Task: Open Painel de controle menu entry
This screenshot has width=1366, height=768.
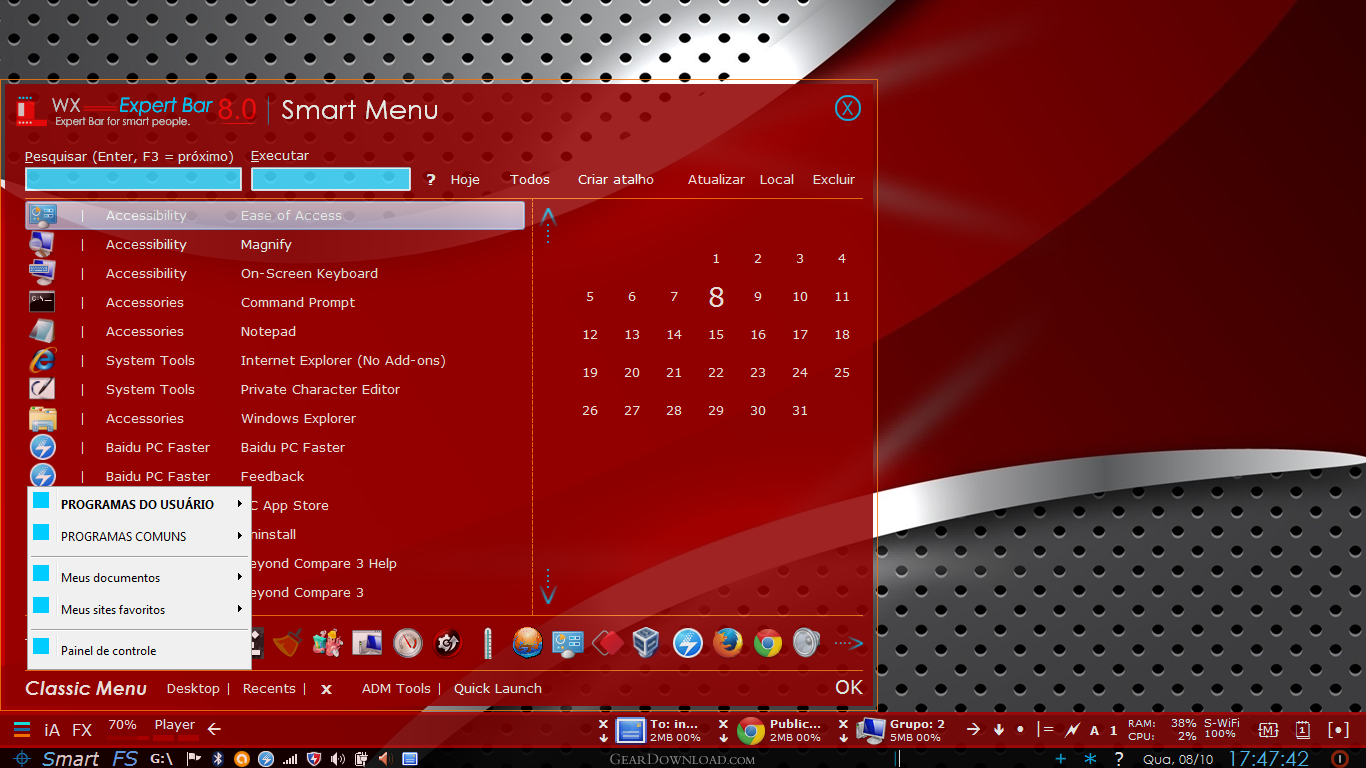Action: [109, 651]
